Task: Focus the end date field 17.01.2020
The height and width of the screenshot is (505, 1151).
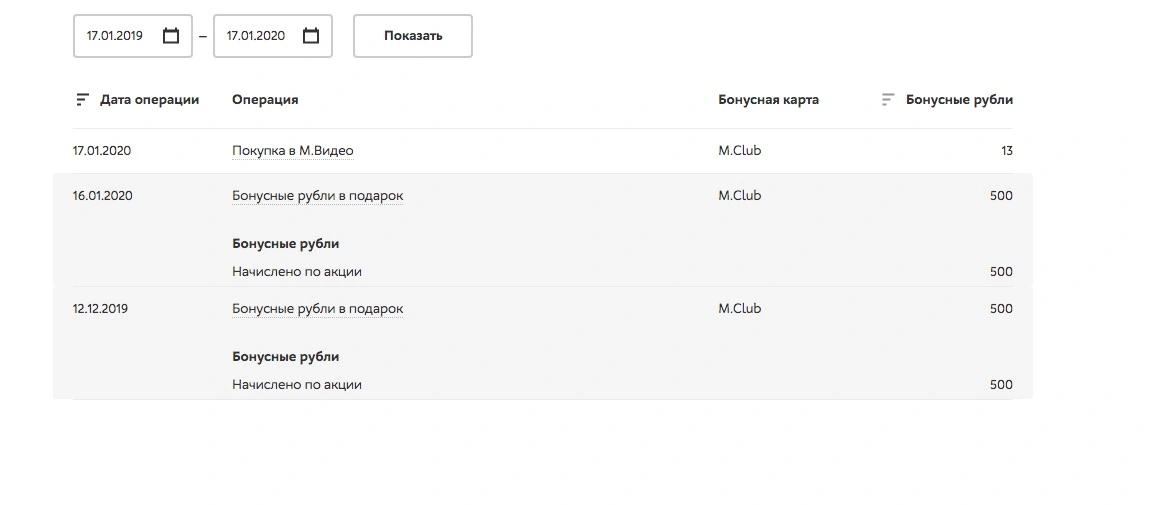Action: 272,35
